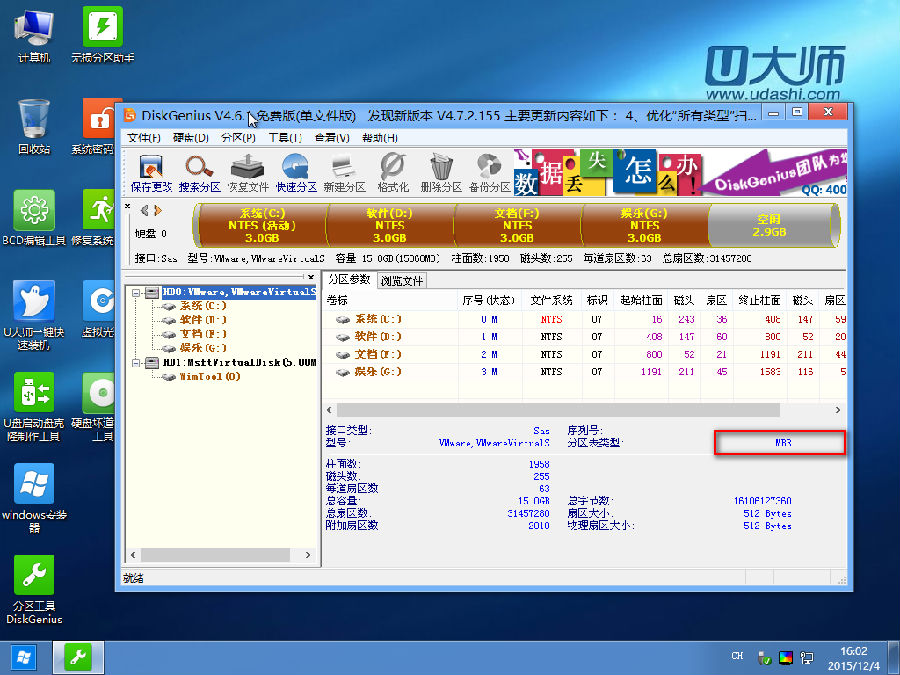Screen dimensions: 900x675
Task: Select 文档(F:) in the disk tree
Action: click(x=203, y=333)
